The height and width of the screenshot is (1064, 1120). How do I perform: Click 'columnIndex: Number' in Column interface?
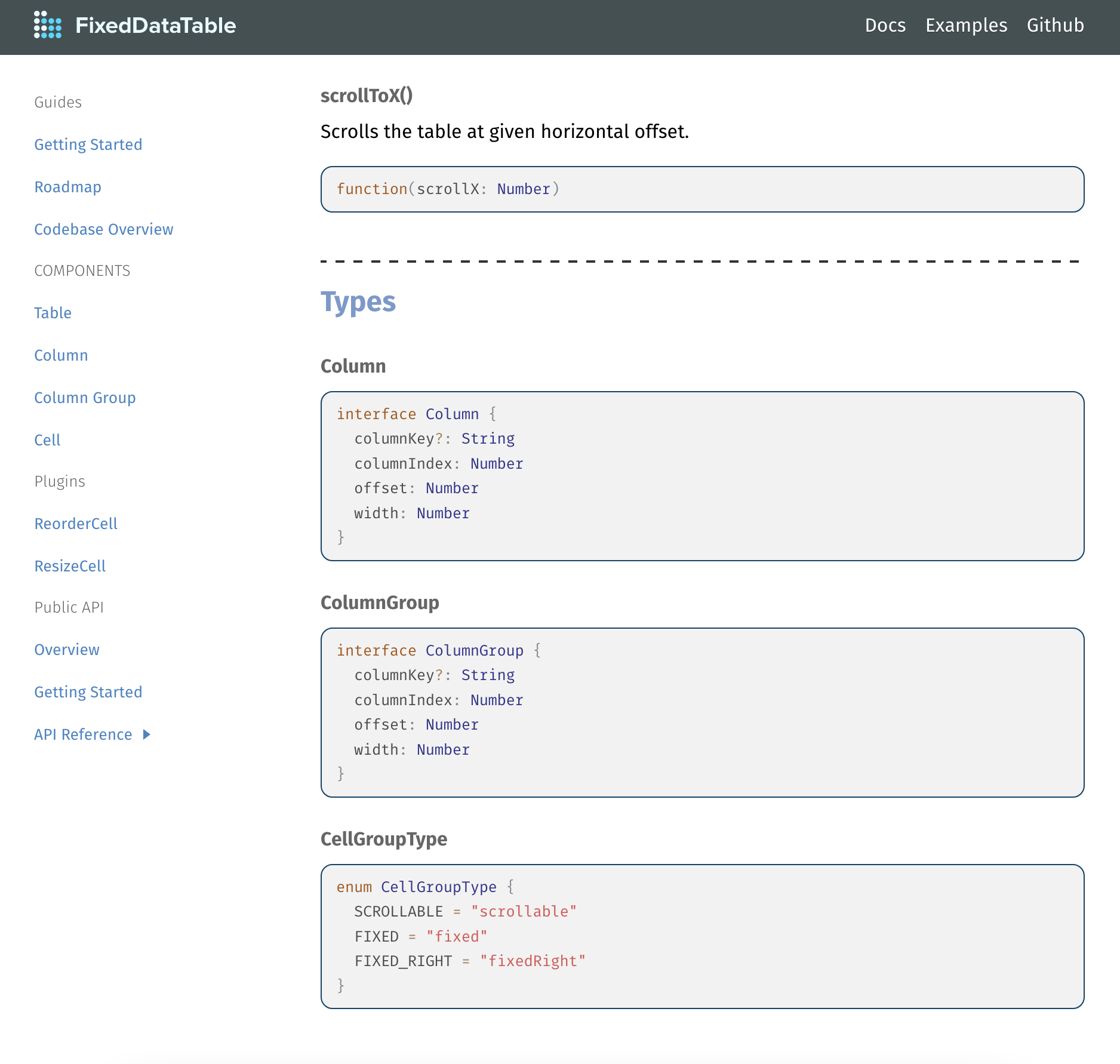click(x=439, y=464)
